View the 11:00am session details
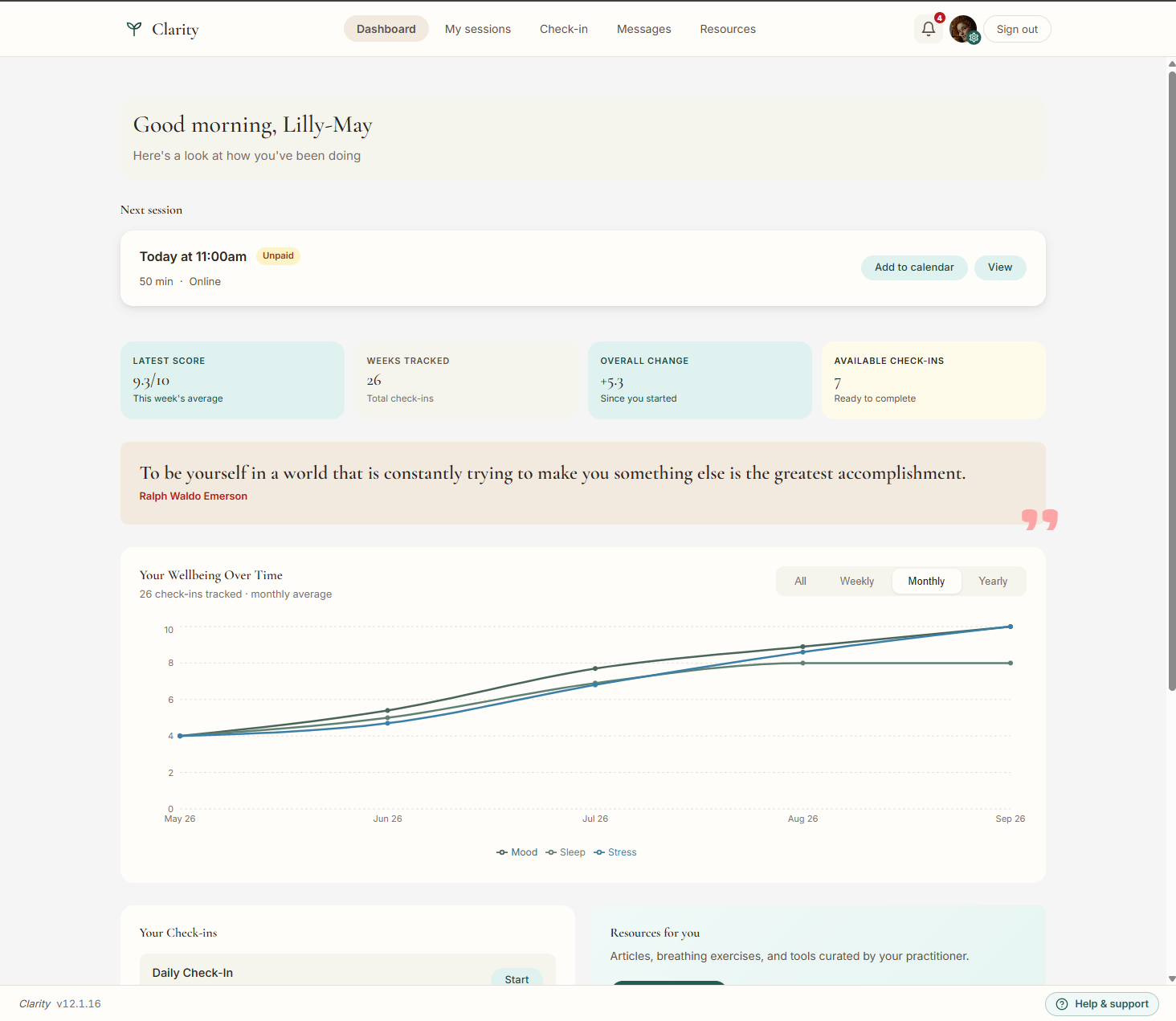This screenshot has height=1021, width=1176. [1000, 268]
